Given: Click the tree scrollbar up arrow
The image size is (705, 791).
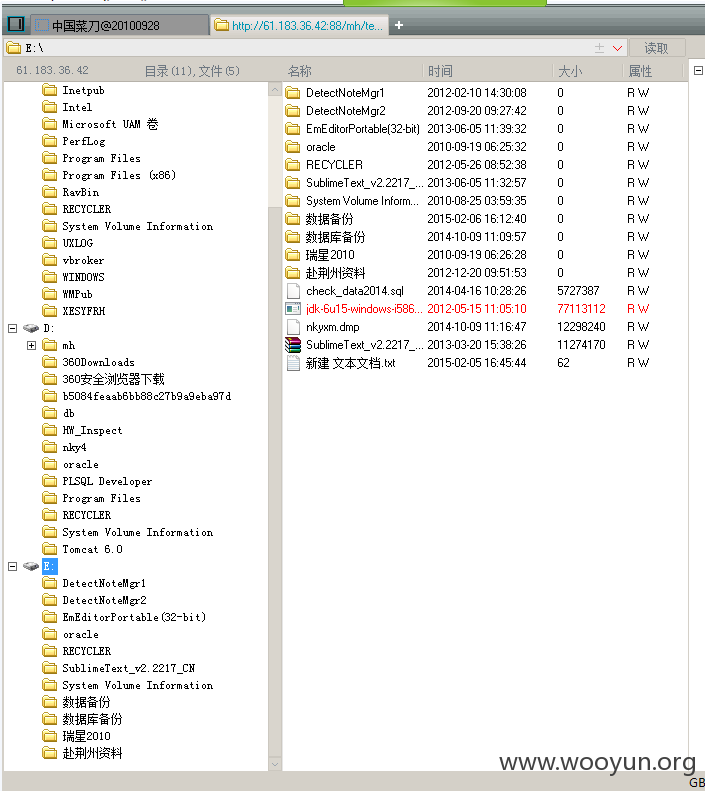Looking at the screenshot, I should tap(275, 90).
